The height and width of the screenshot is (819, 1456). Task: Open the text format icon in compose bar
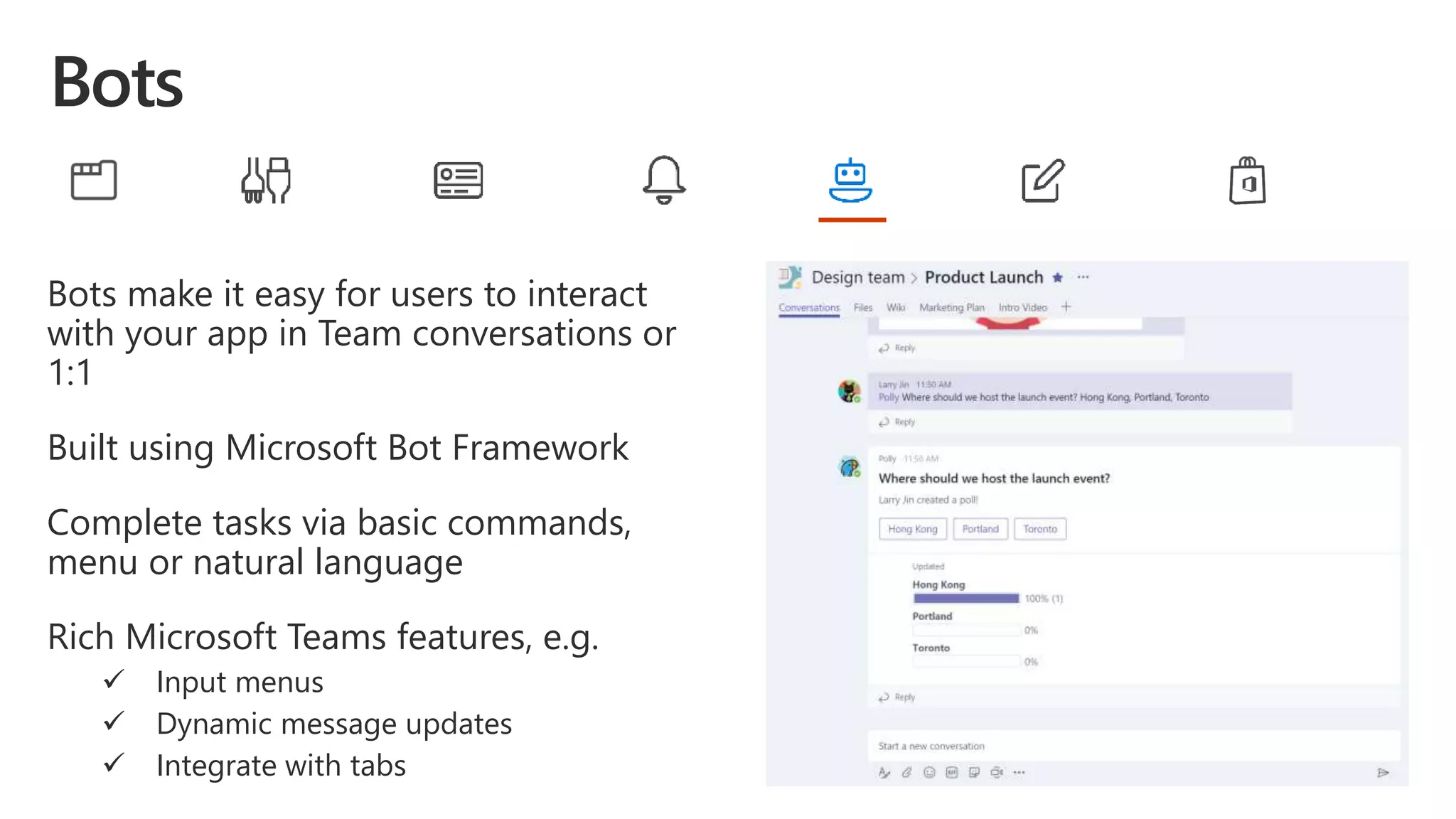click(x=884, y=773)
